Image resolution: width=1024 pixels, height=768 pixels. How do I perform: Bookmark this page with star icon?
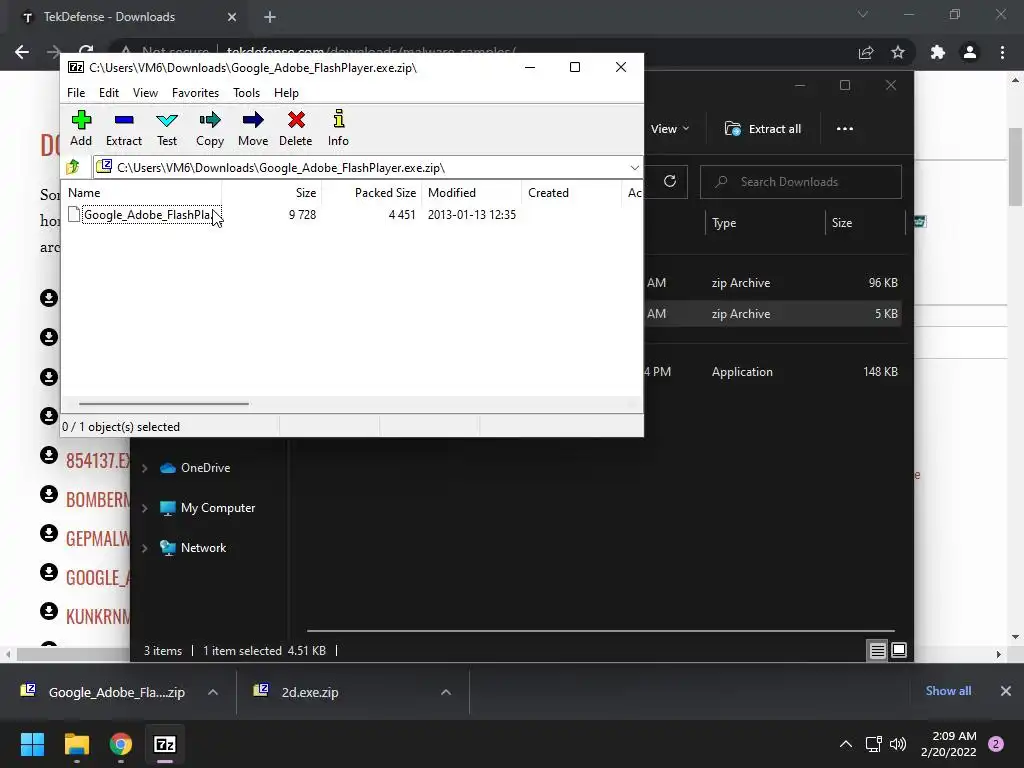click(x=898, y=53)
